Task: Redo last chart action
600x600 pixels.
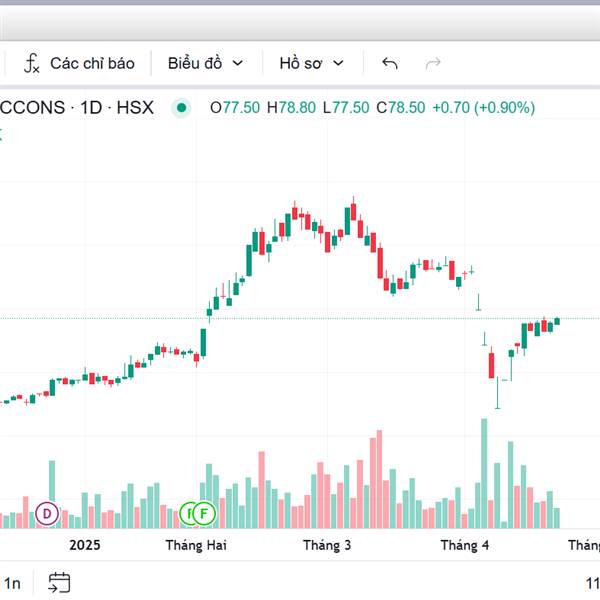Action: coord(433,64)
